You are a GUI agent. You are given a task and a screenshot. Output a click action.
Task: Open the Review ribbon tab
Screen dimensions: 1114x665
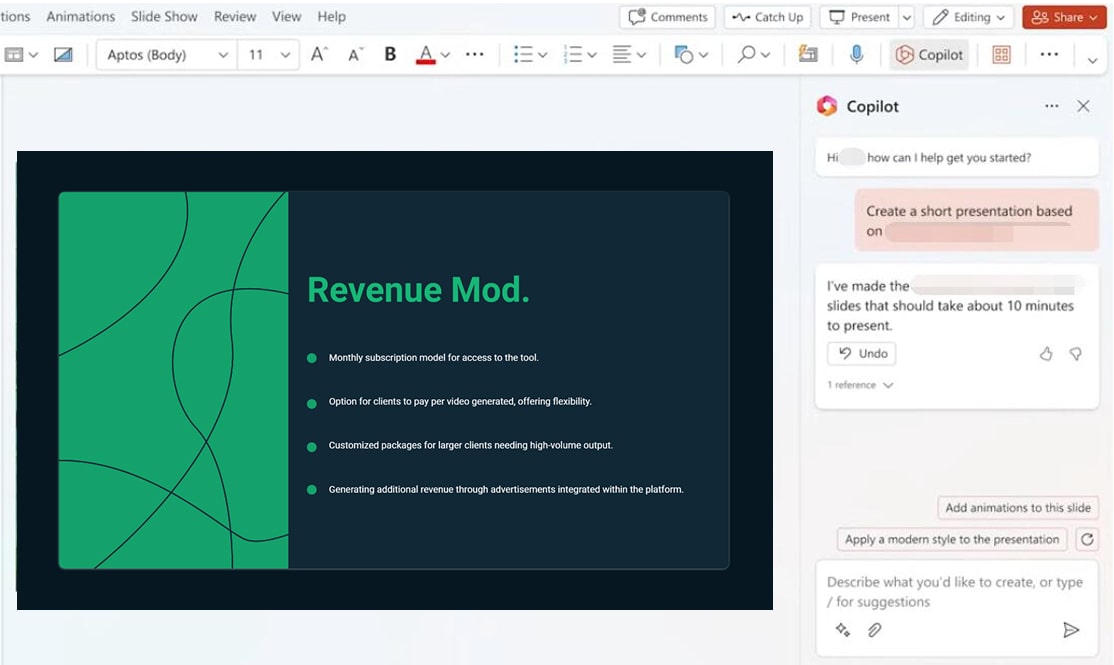tap(234, 16)
